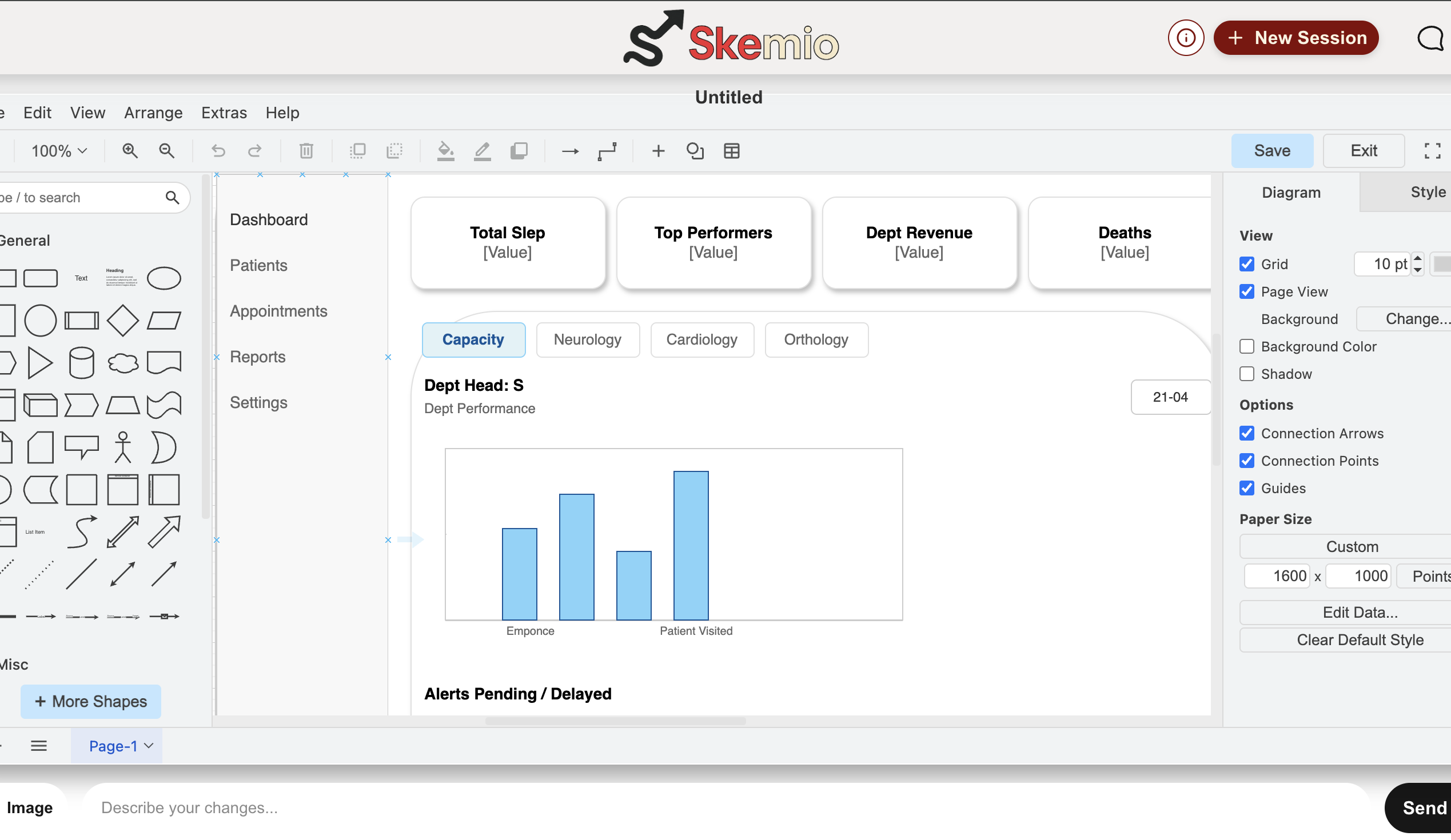
Task: Click the Edit Data button
Action: tap(1360, 612)
